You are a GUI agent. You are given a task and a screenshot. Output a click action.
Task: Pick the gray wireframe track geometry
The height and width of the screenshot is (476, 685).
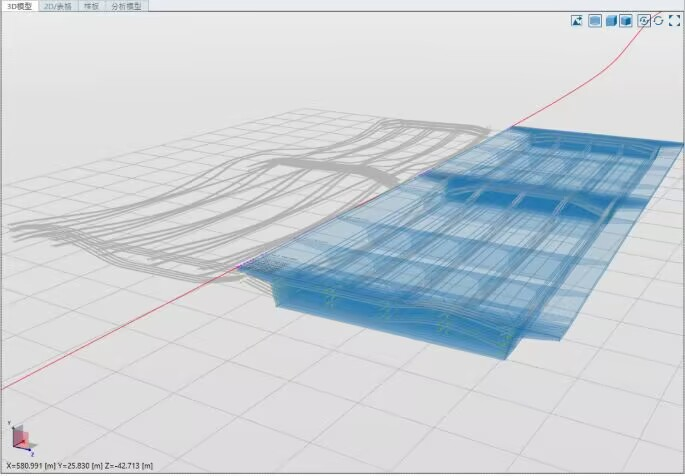point(250,200)
